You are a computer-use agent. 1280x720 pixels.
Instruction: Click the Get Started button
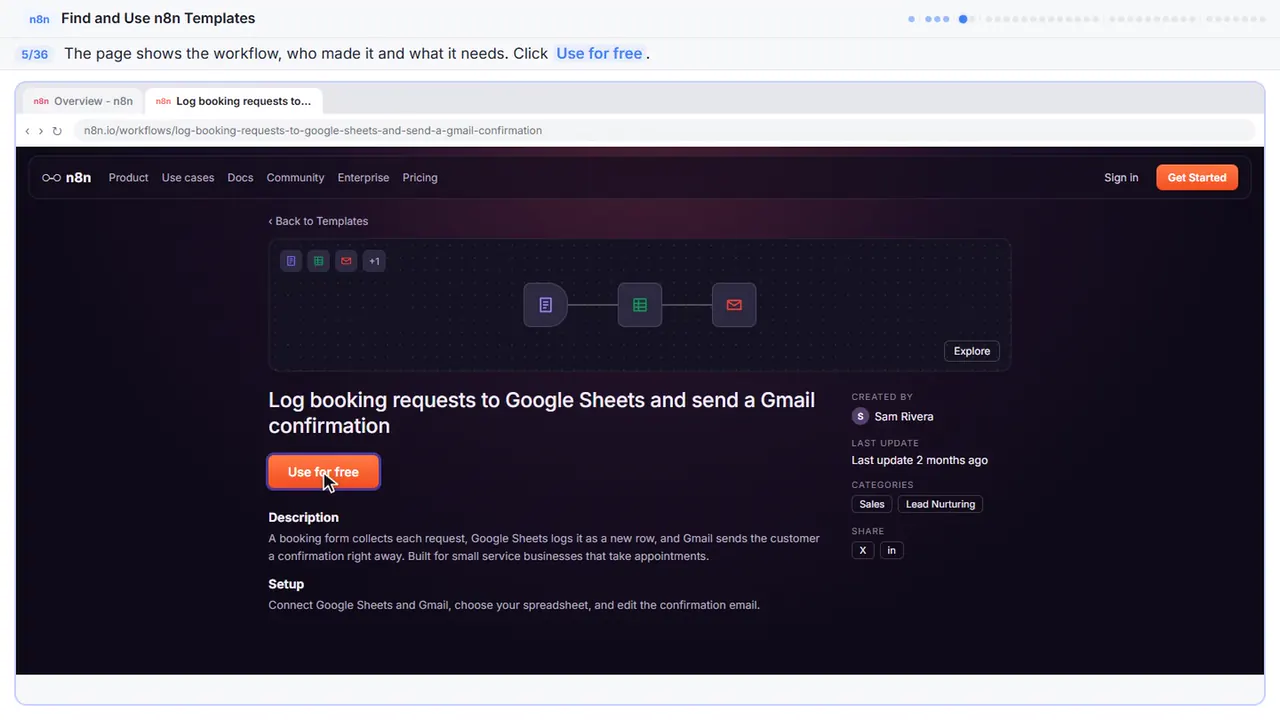(1197, 177)
